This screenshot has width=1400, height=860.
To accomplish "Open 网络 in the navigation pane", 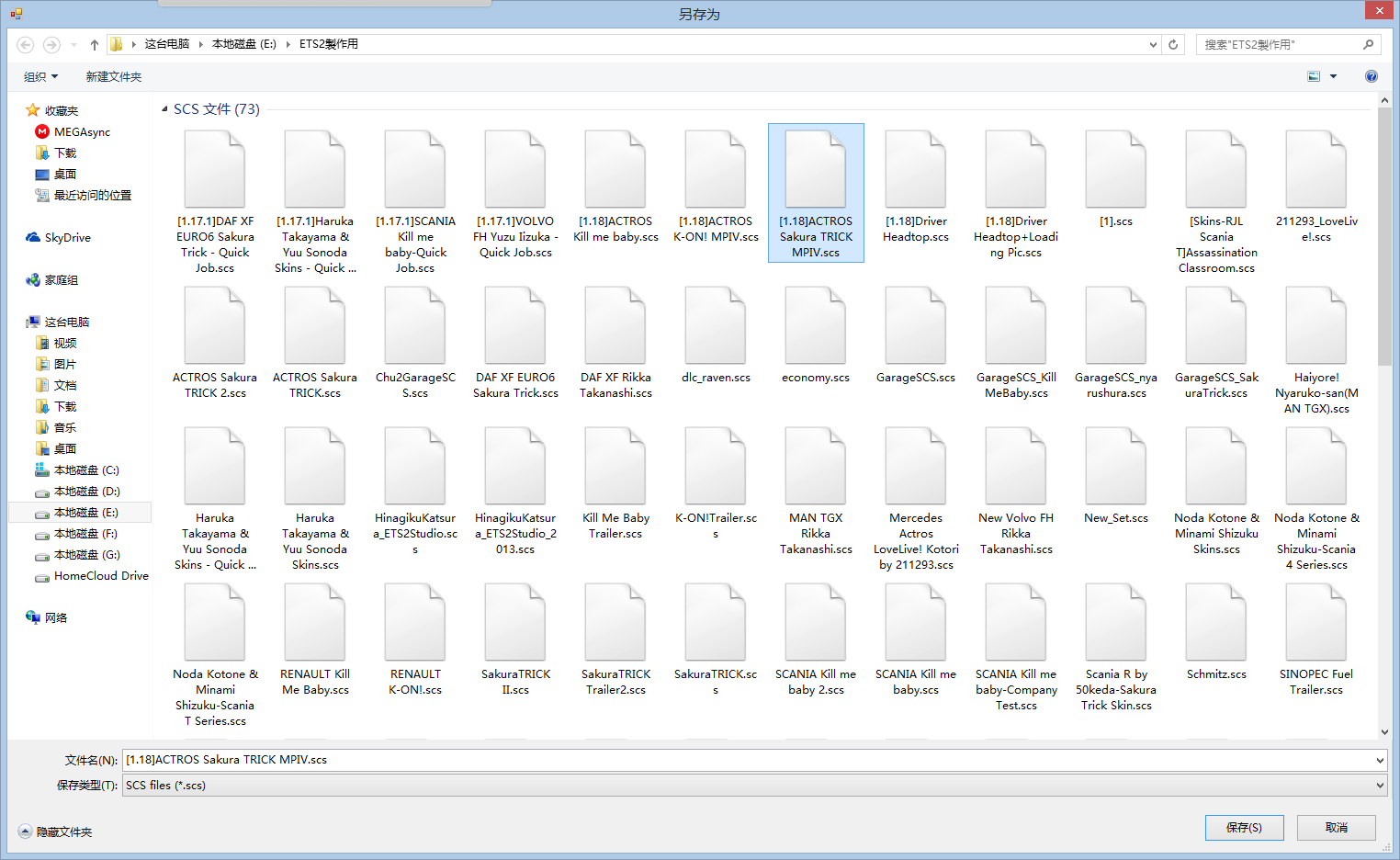I will [x=55, y=618].
